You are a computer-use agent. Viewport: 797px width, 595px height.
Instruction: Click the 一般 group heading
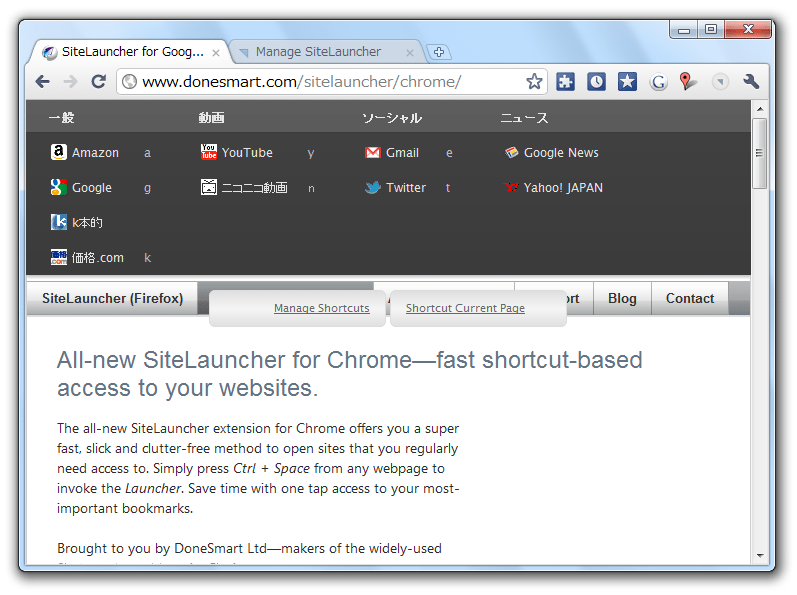tap(62, 118)
